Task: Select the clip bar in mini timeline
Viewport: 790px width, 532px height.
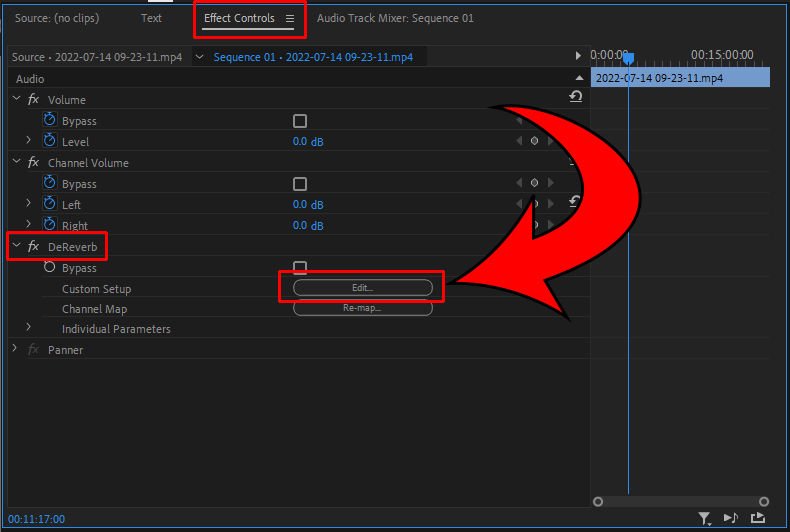Action: (680, 78)
